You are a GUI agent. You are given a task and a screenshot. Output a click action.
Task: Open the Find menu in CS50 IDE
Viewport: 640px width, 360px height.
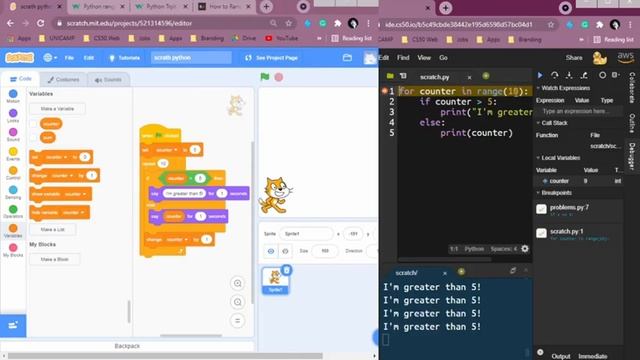pos(403,58)
